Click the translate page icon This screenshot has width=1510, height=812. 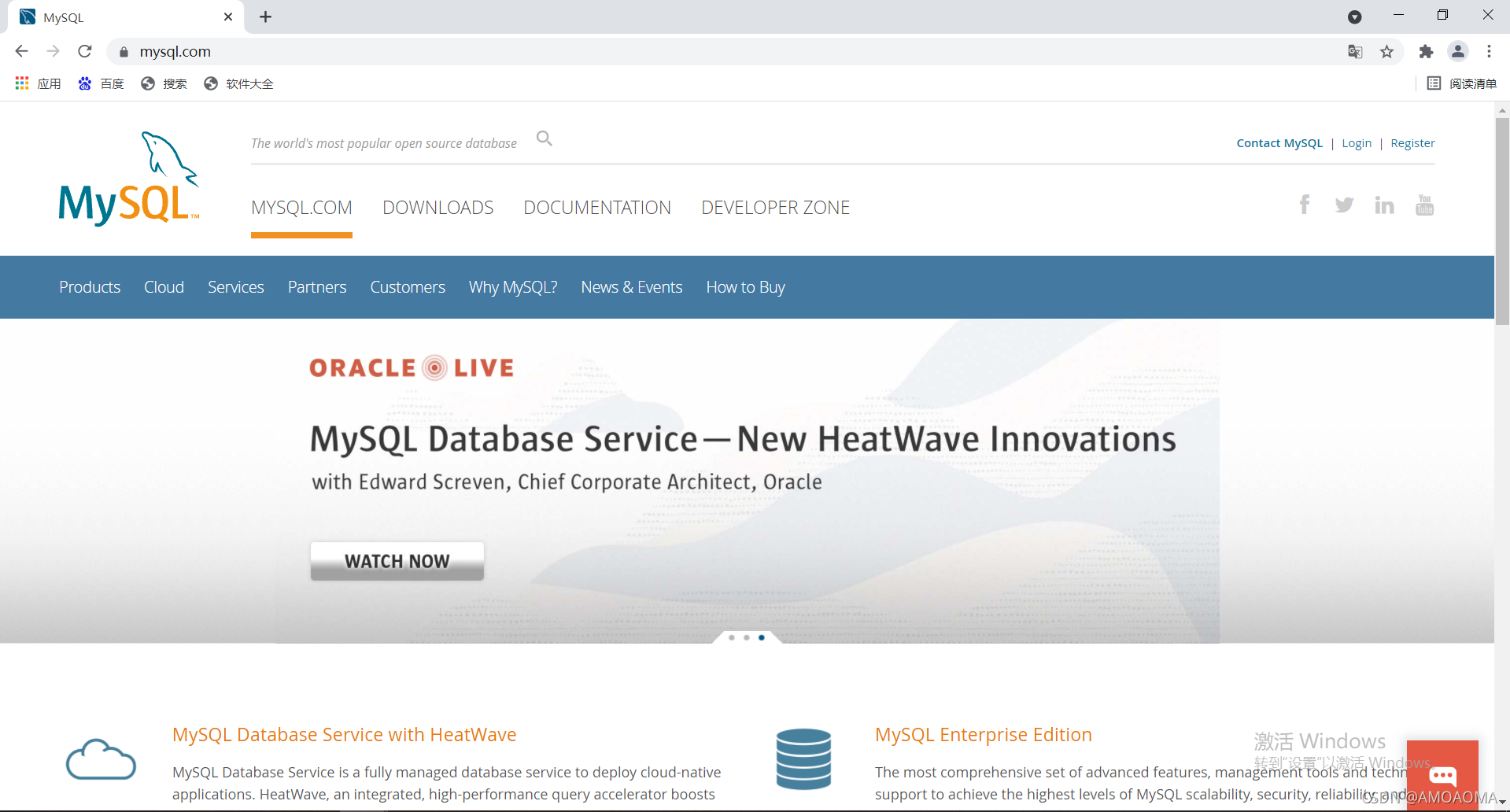pos(1355,52)
